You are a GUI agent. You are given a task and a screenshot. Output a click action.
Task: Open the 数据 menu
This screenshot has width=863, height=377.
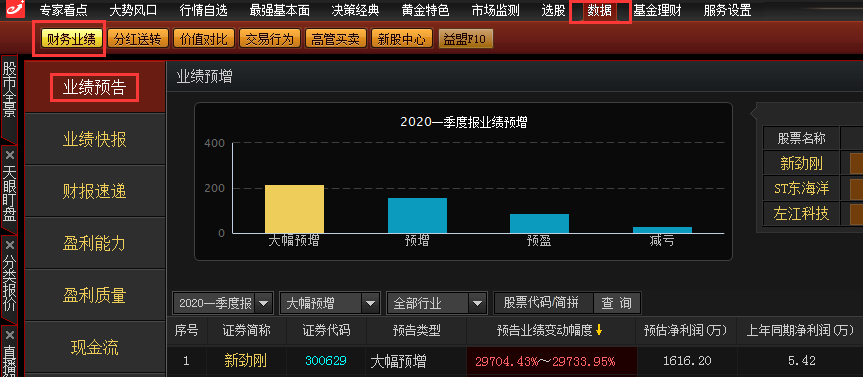click(x=599, y=10)
